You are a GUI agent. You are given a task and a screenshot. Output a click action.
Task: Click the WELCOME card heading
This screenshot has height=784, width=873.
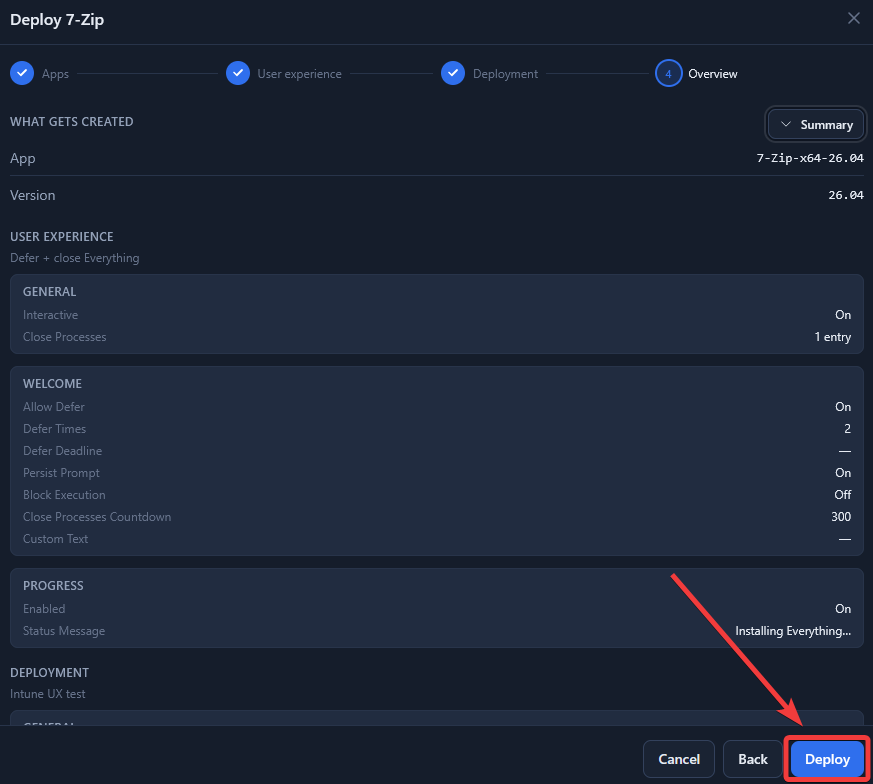(52, 384)
